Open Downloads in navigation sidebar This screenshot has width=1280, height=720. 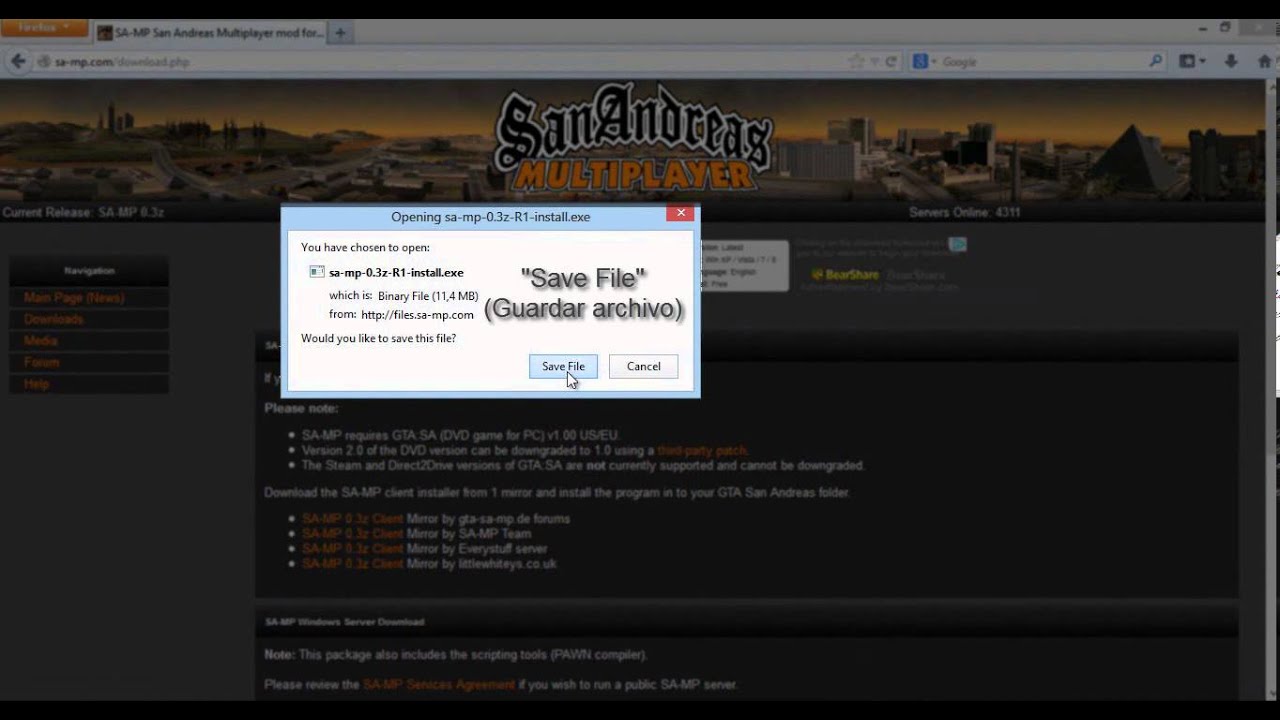click(54, 319)
